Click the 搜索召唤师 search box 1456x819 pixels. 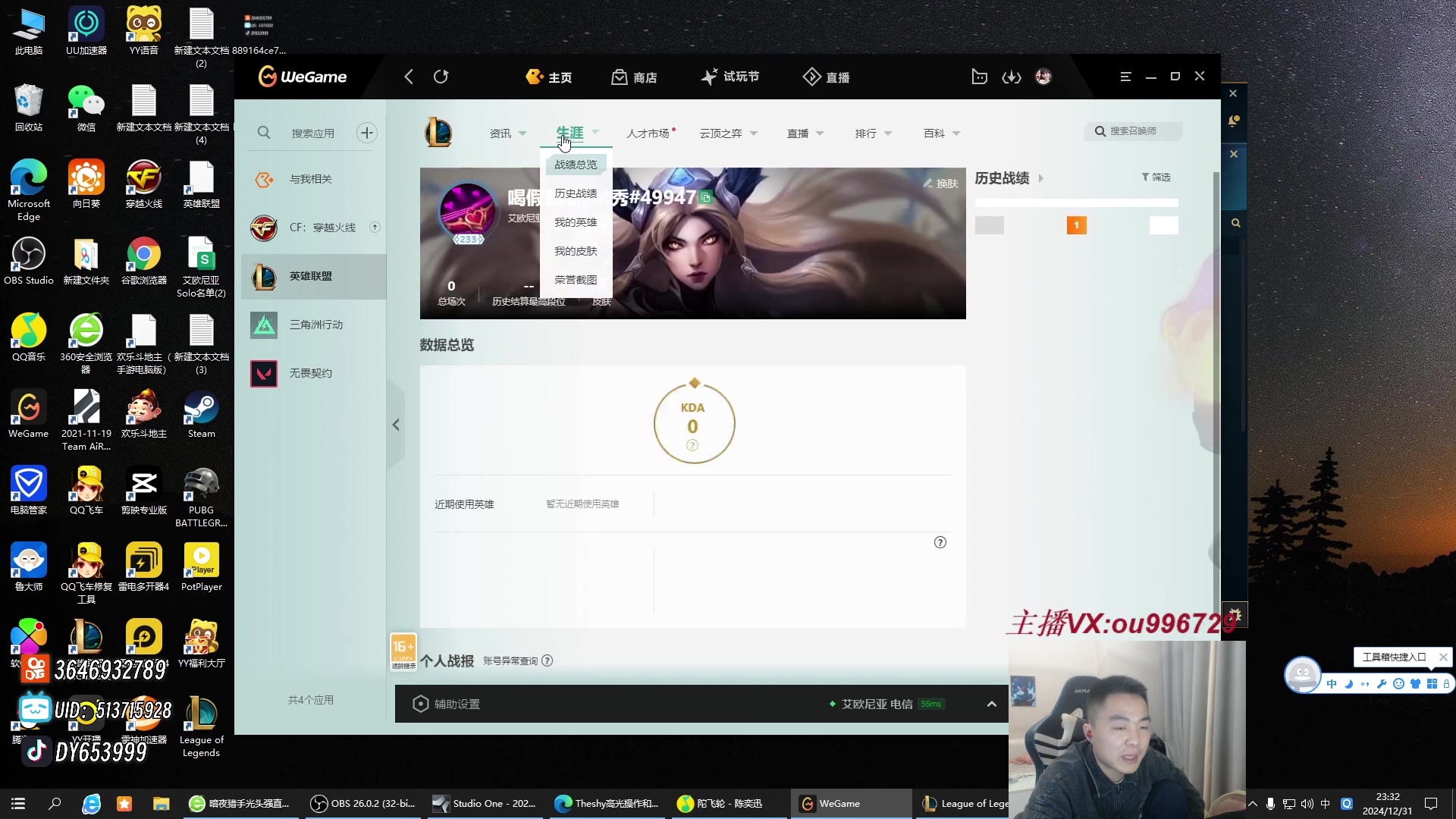[x=1133, y=131]
